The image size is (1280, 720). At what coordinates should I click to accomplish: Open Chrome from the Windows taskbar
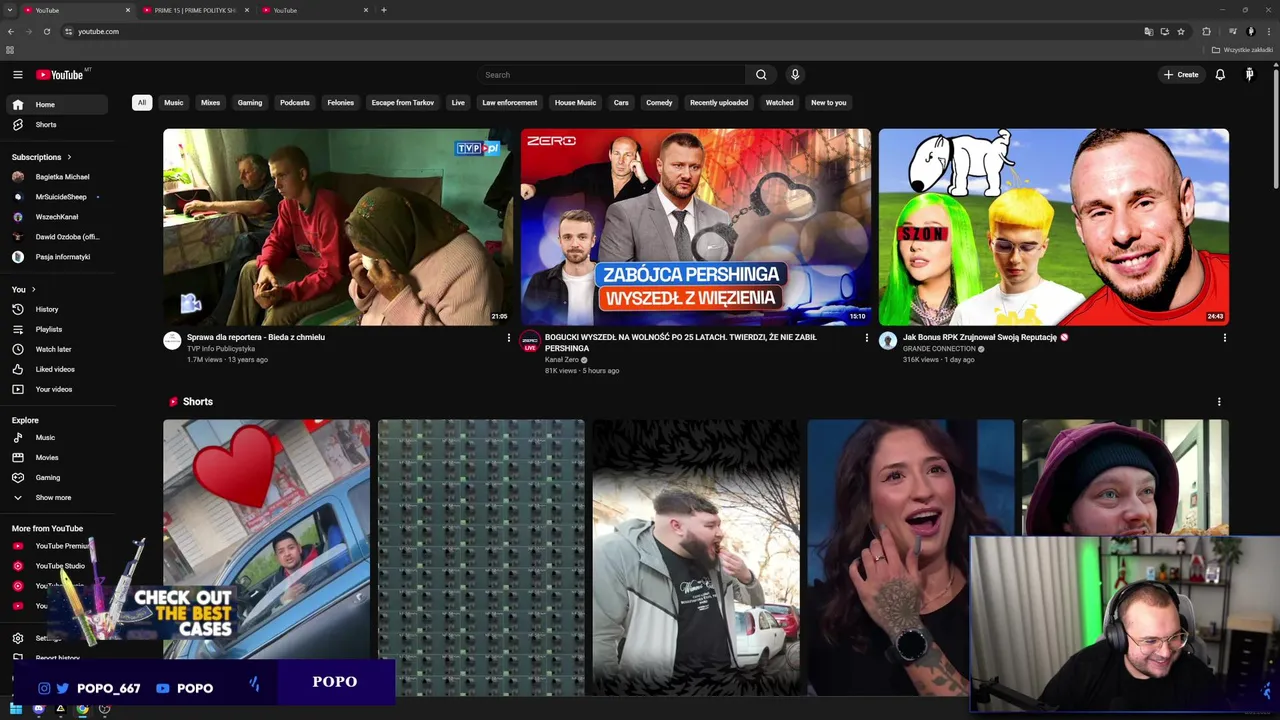pos(82,709)
